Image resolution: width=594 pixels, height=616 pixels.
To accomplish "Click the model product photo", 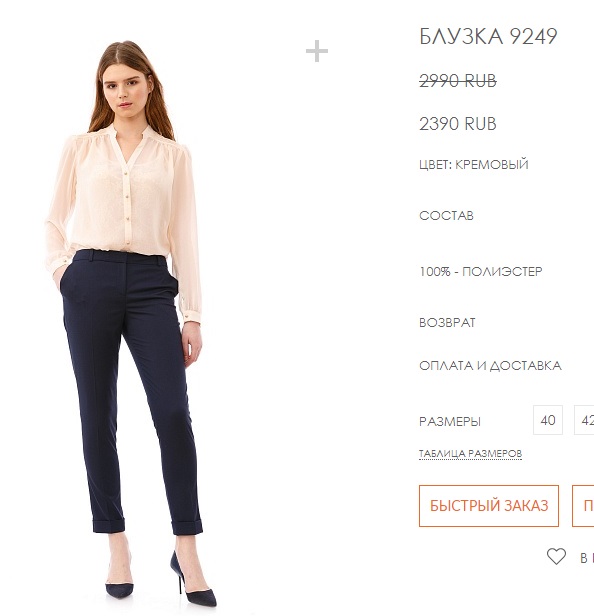I will (130, 322).
